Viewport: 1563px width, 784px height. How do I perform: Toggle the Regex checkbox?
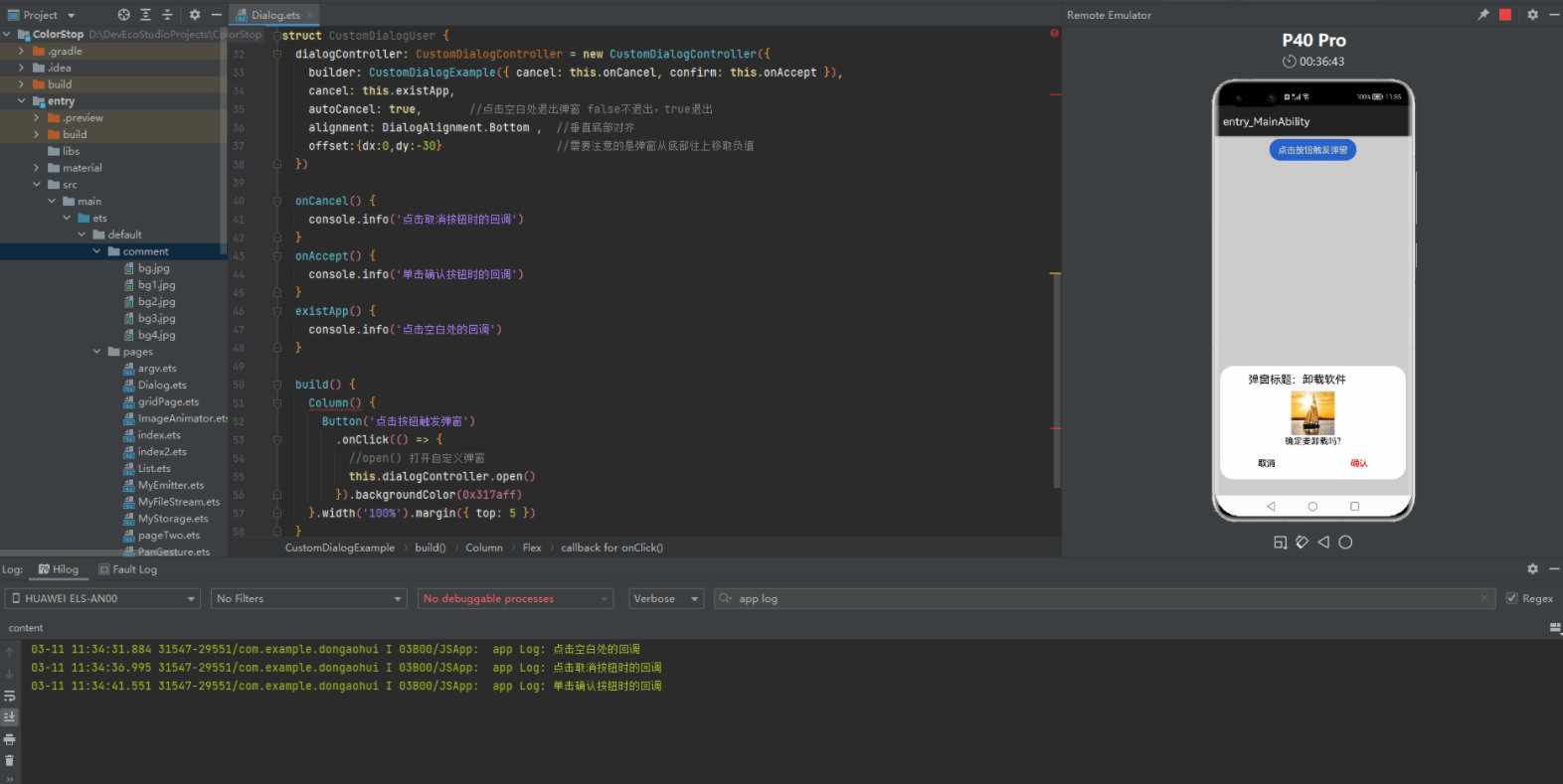(x=1511, y=598)
